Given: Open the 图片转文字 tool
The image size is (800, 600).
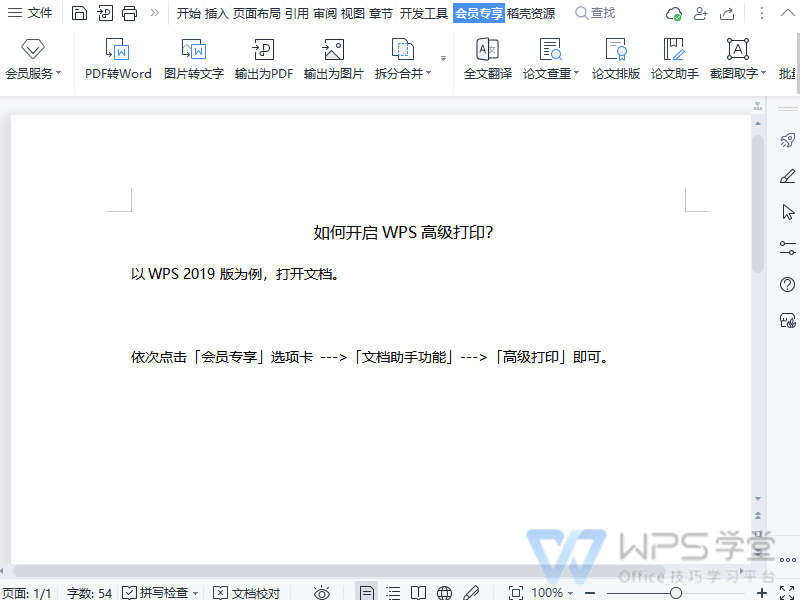Looking at the screenshot, I should click(x=193, y=50).
